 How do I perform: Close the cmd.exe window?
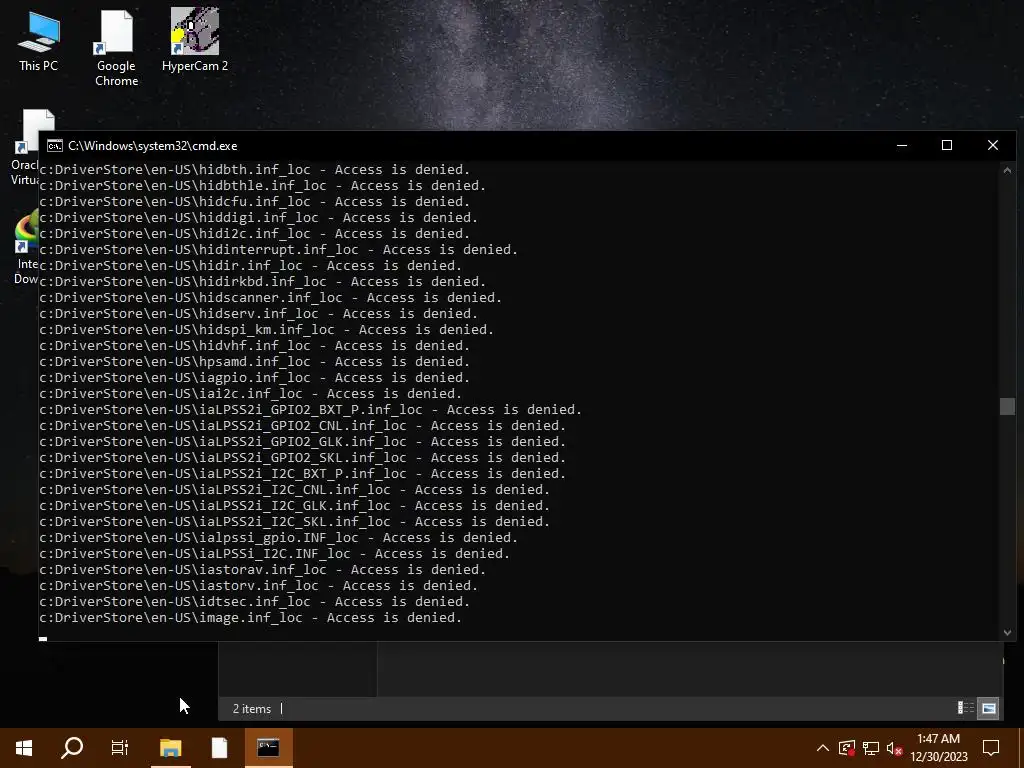[x=993, y=145]
